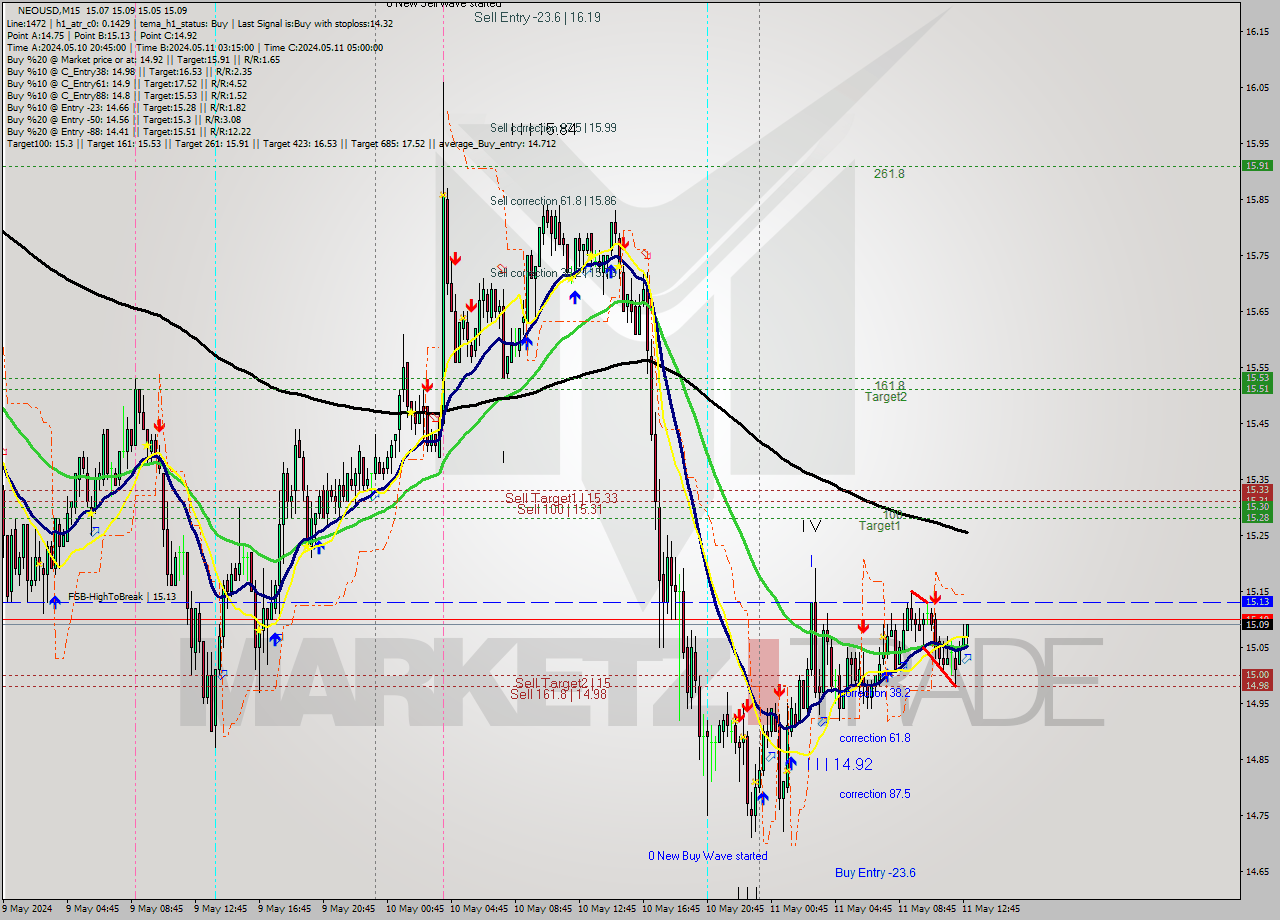Click the 'Sell Target1 | 15.33' label

point(561,498)
